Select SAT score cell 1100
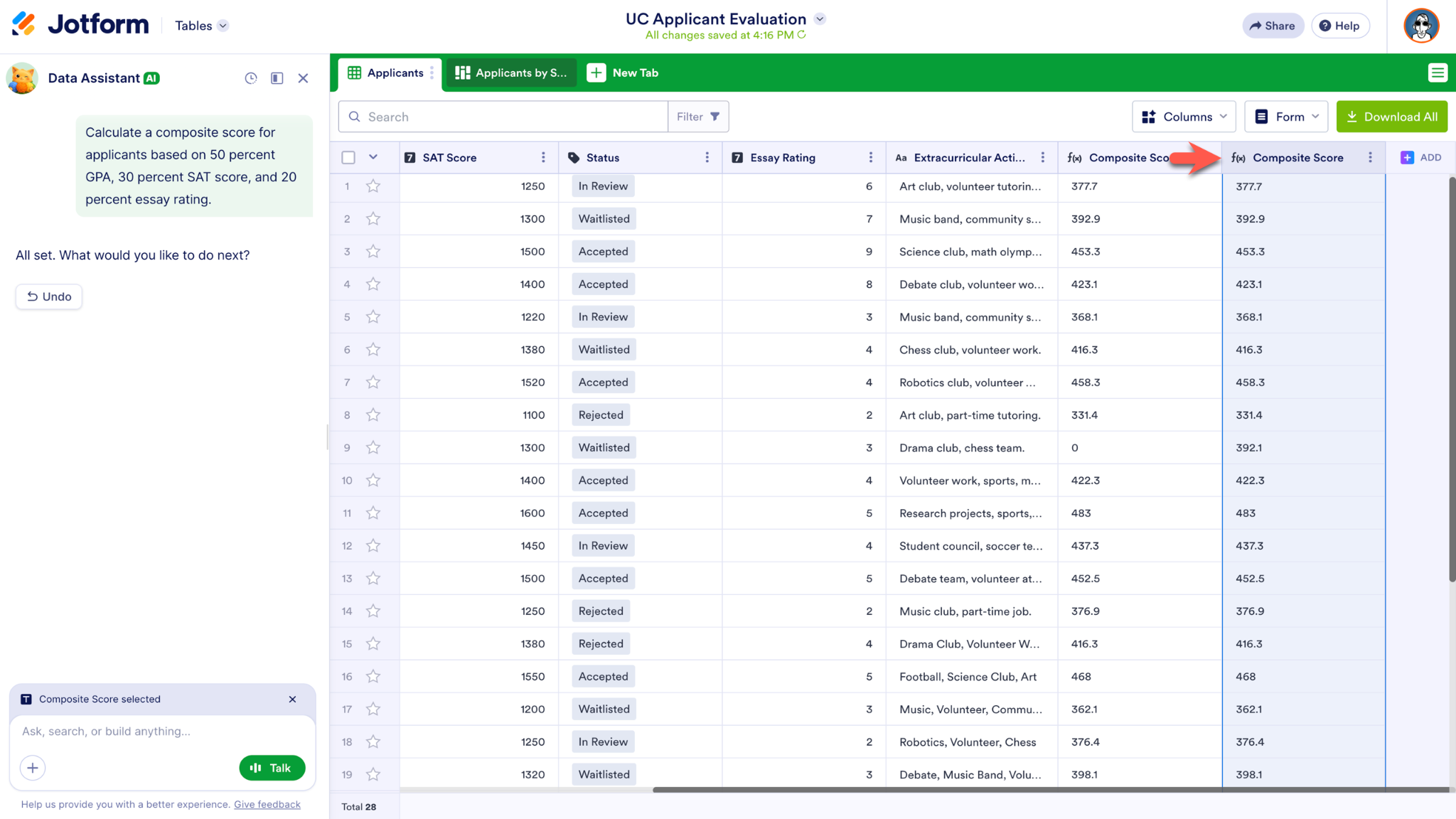 pos(479,415)
